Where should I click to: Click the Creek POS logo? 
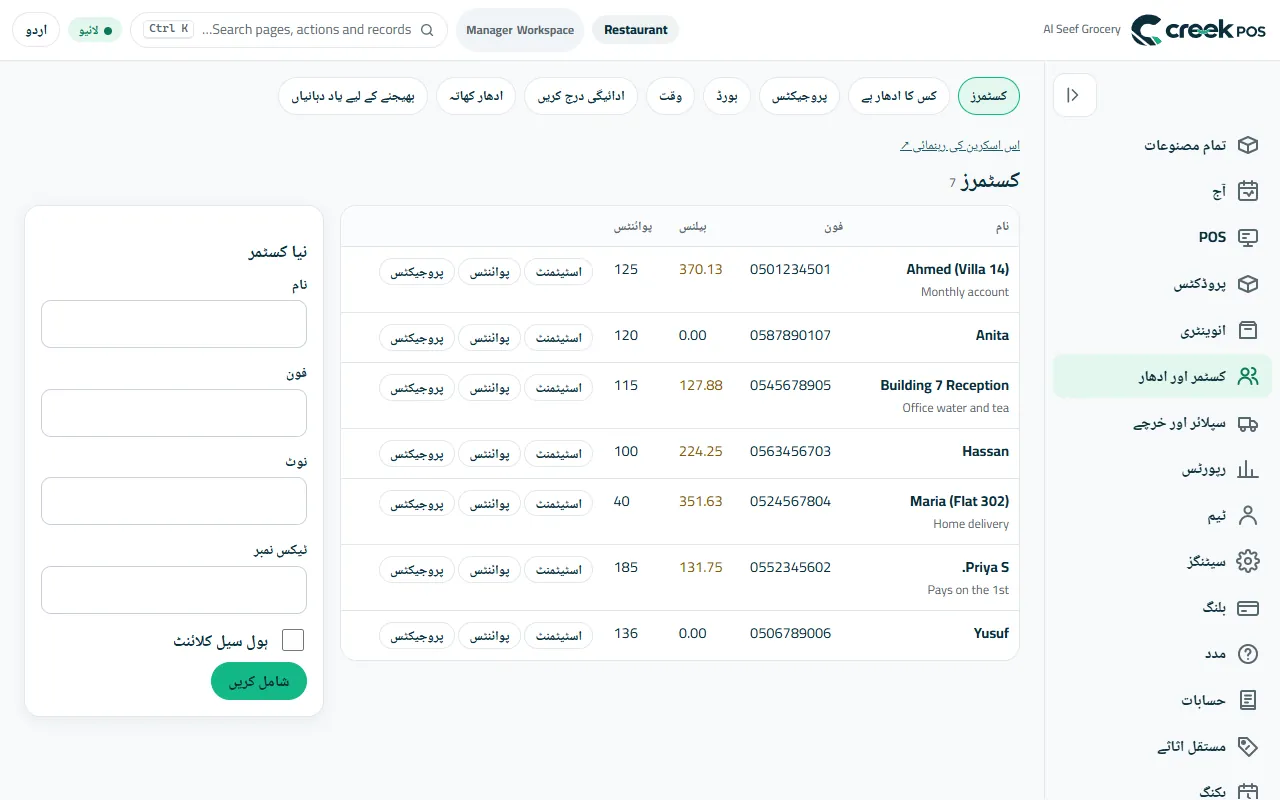tap(1198, 30)
